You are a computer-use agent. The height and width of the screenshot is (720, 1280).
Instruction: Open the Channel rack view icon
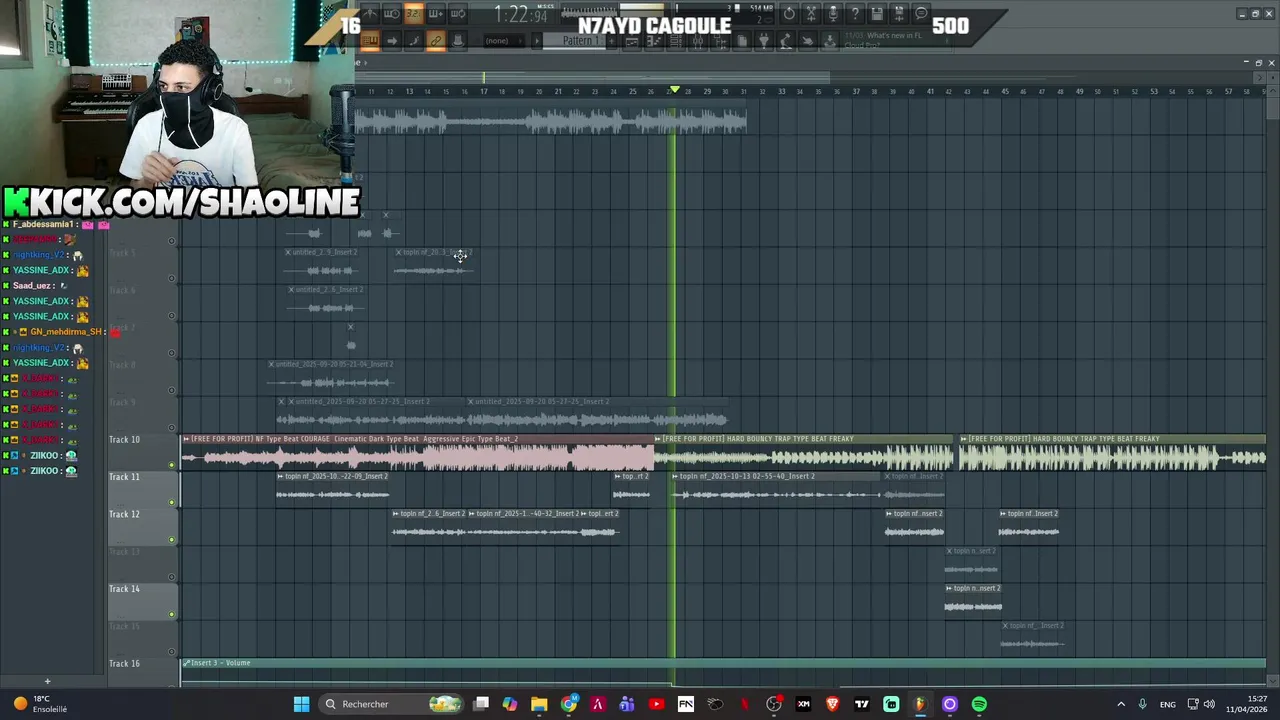[675, 41]
